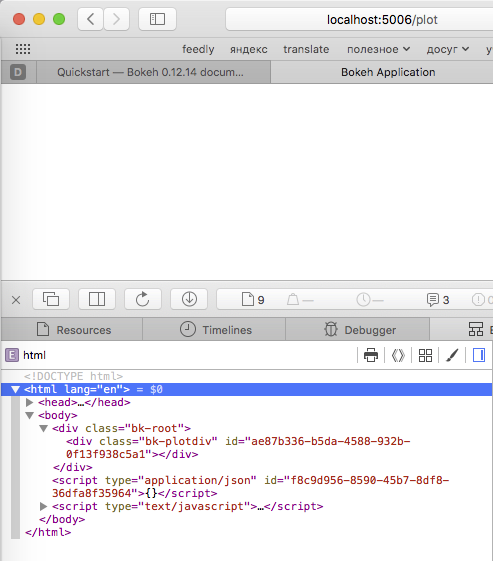The height and width of the screenshot is (561, 493).
Task: Open the translate bookmark
Action: [306, 49]
